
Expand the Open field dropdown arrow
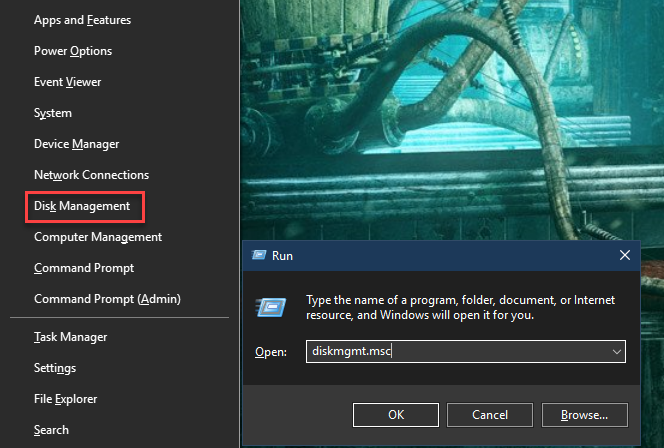point(616,352)
